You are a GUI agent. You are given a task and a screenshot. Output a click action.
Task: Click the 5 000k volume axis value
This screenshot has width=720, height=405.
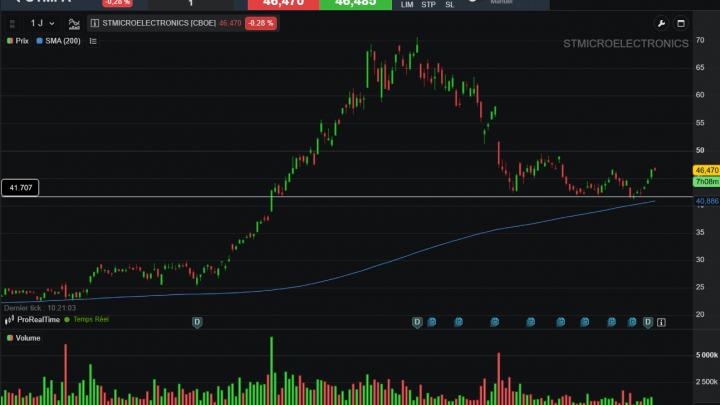(707, 355)
